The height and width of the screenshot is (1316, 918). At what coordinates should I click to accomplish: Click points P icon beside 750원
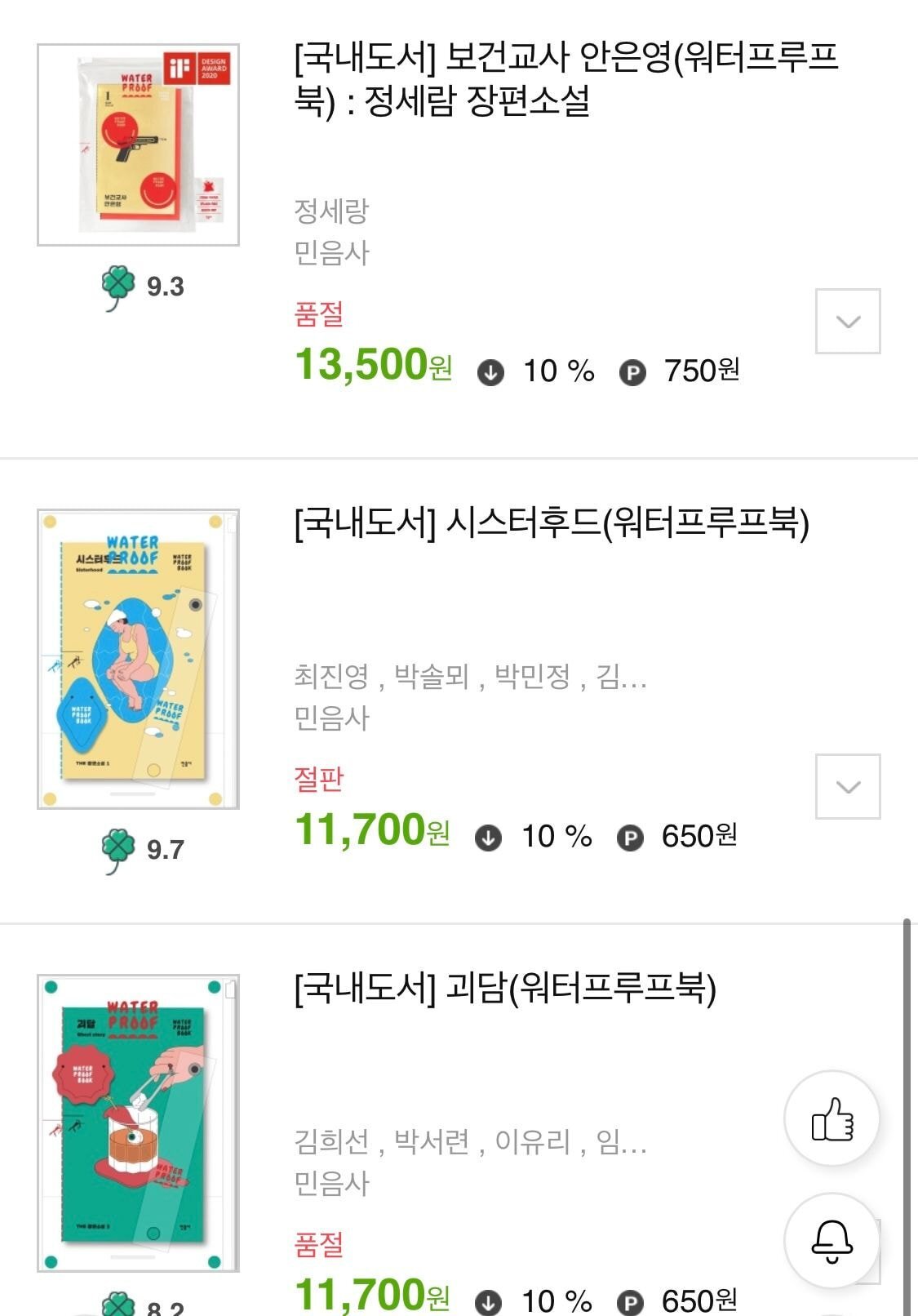pyautogui.click(x=632, y=372)
